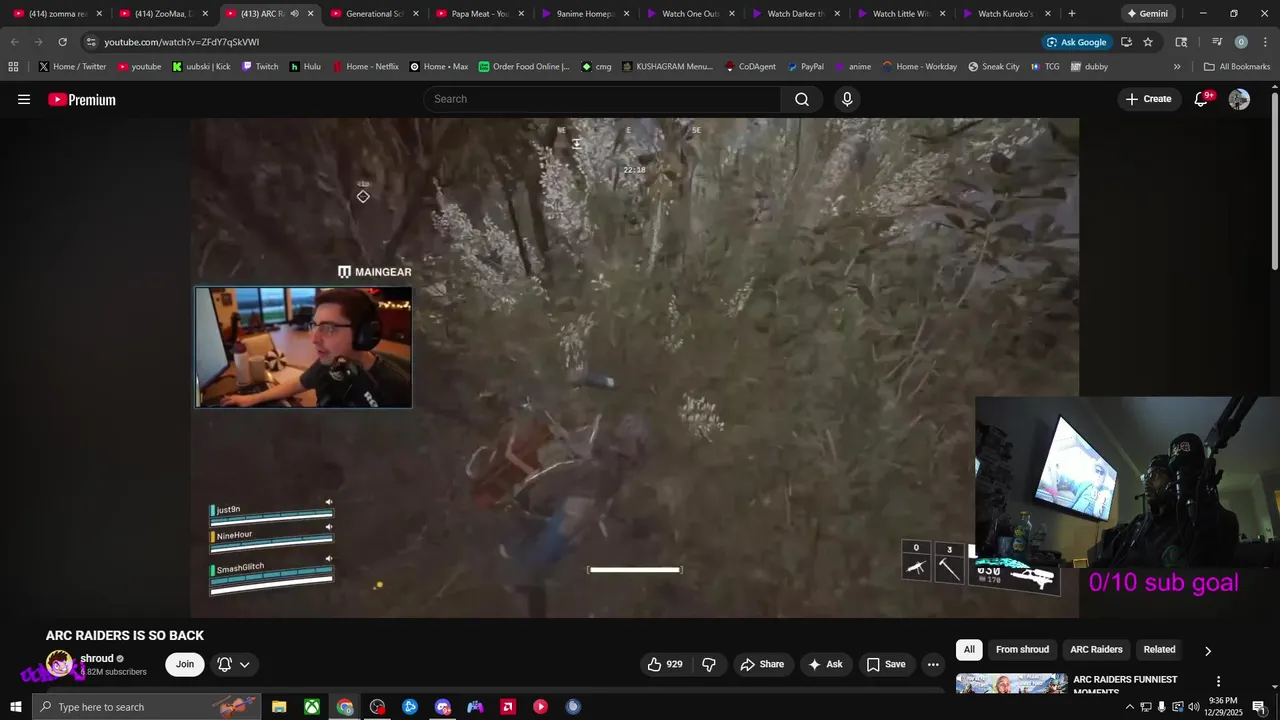This screenshot has height=720, width=1280.
Task: Mute the playing ARC Raiders tab
Action: (x=294, y=14)
